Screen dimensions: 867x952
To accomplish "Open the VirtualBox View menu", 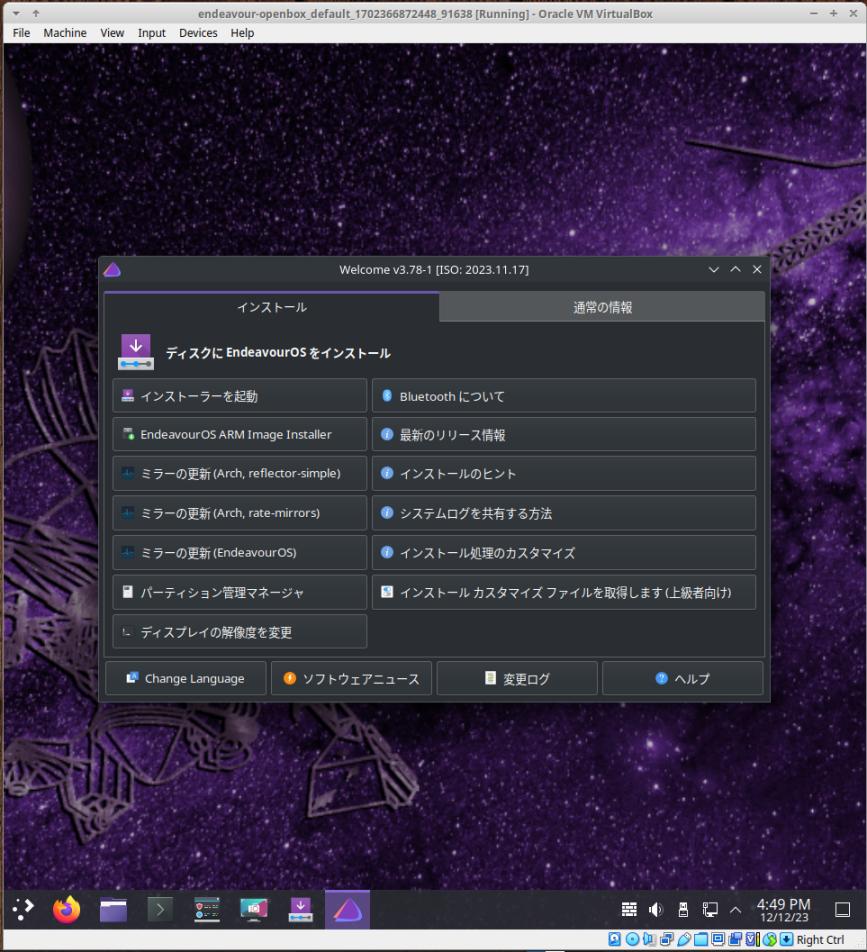I will click(x=112, y=33).
